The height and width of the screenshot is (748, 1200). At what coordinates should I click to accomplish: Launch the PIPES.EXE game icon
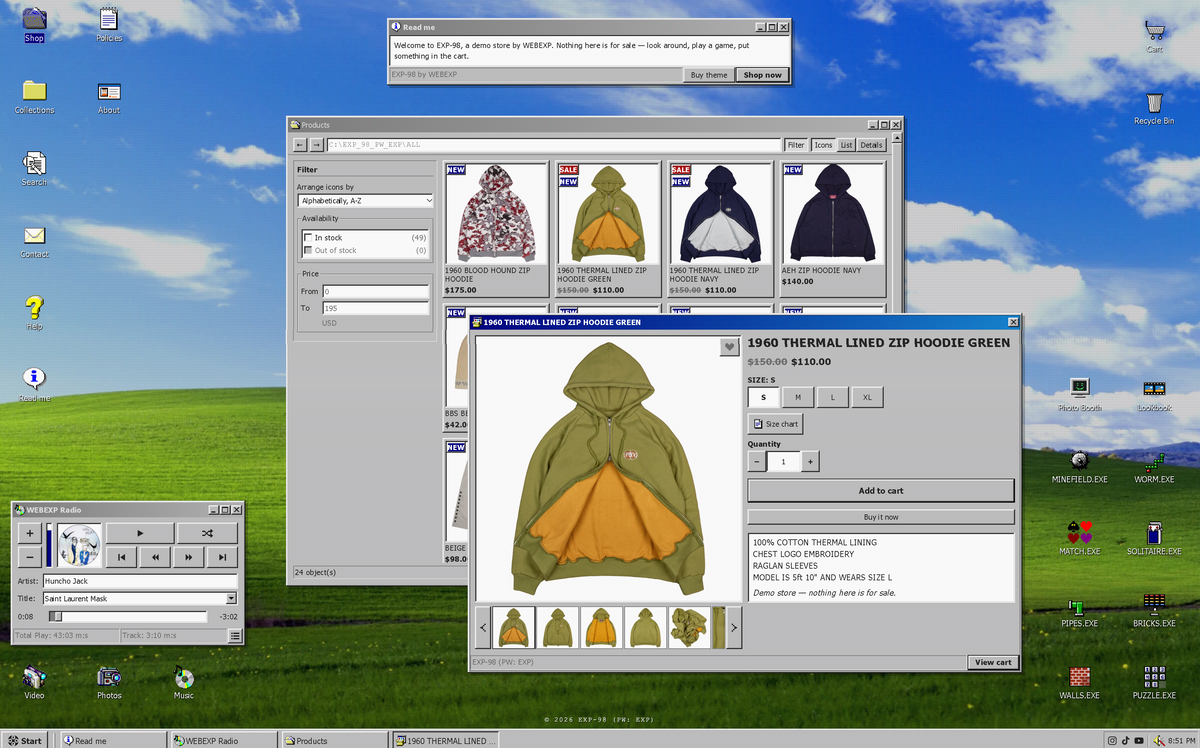pyautogui.click(x=1079, y=610)
